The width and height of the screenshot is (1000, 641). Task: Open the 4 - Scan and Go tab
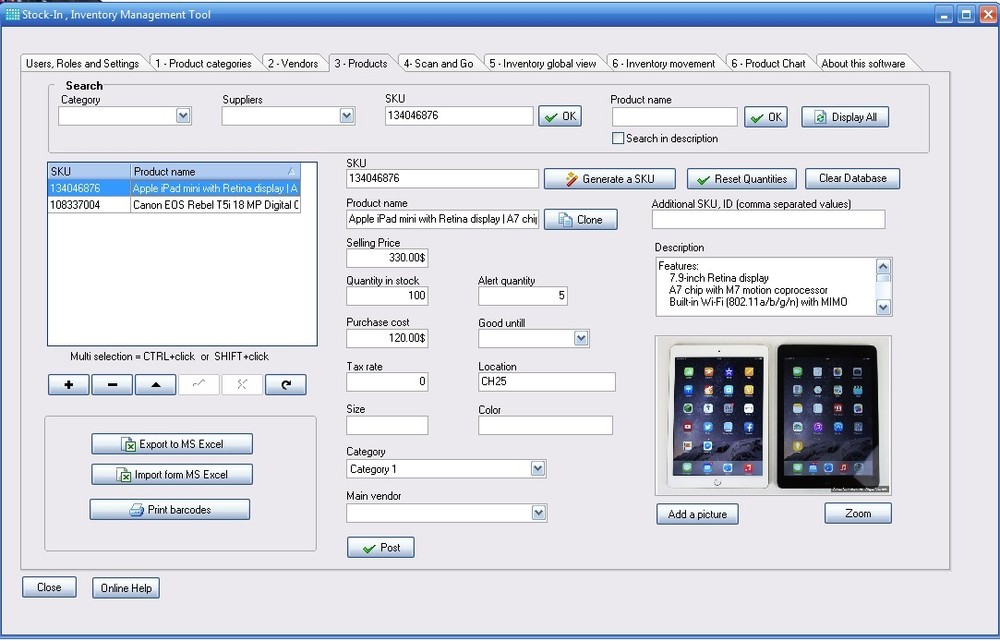tap(438, 62)
